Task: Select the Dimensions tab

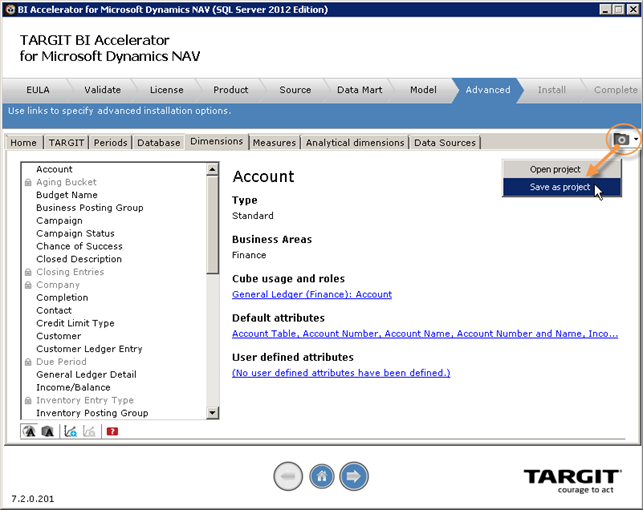Action: click(x=217, y=141)
